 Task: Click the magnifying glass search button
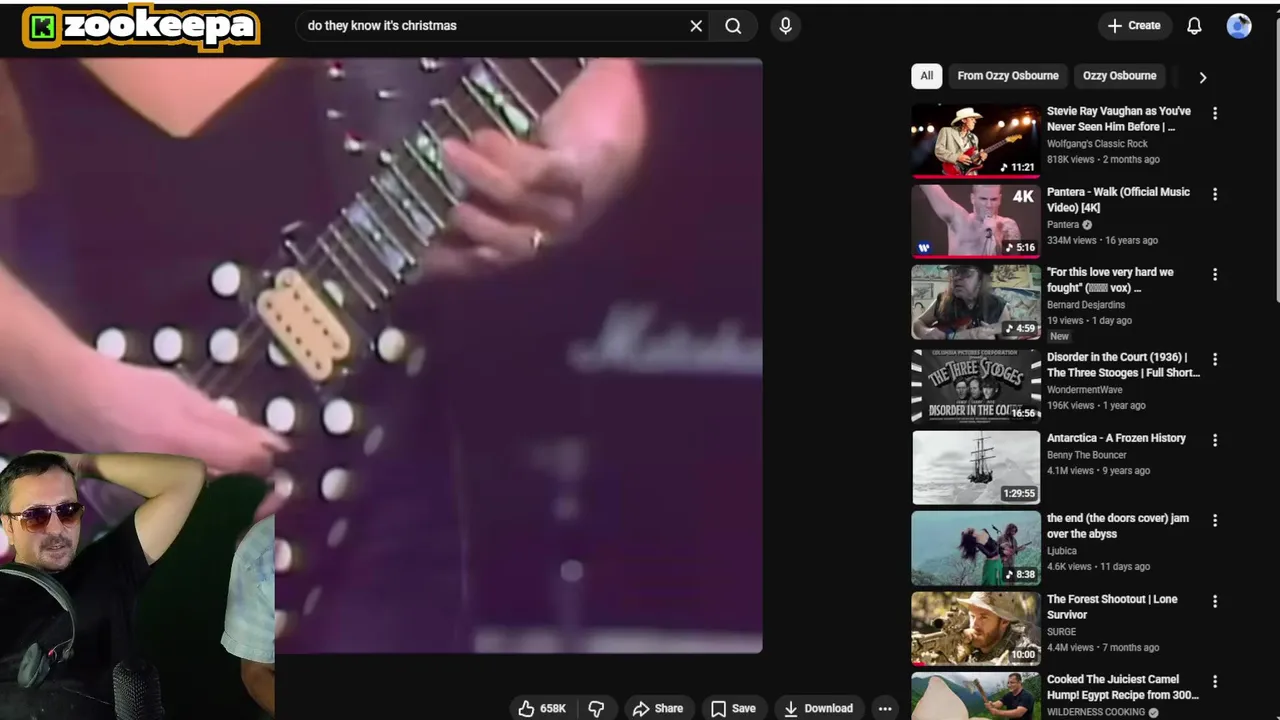[x=734, y=26]
